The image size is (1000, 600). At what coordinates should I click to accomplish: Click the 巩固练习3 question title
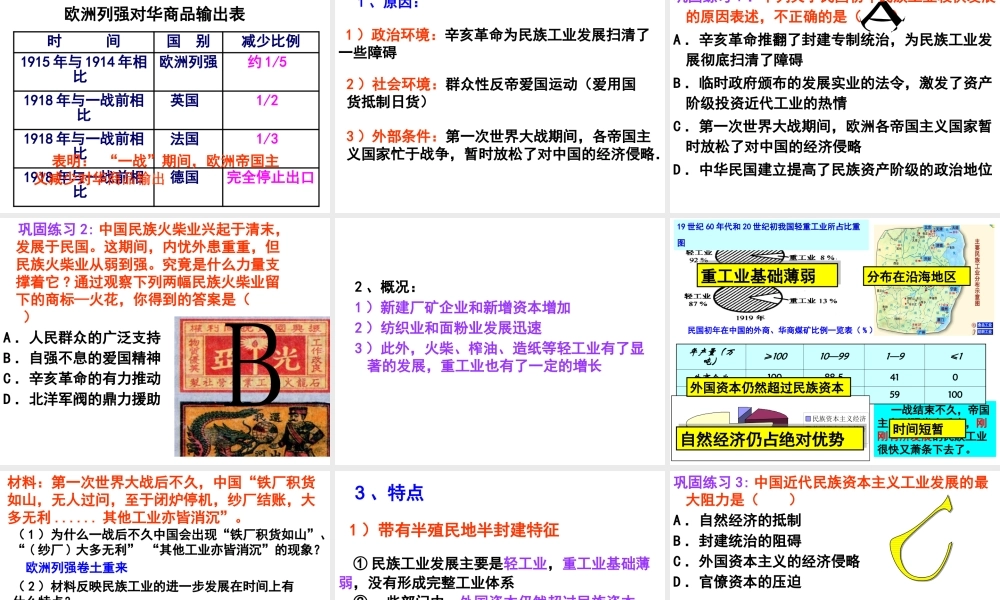click(x=831, y=491)
